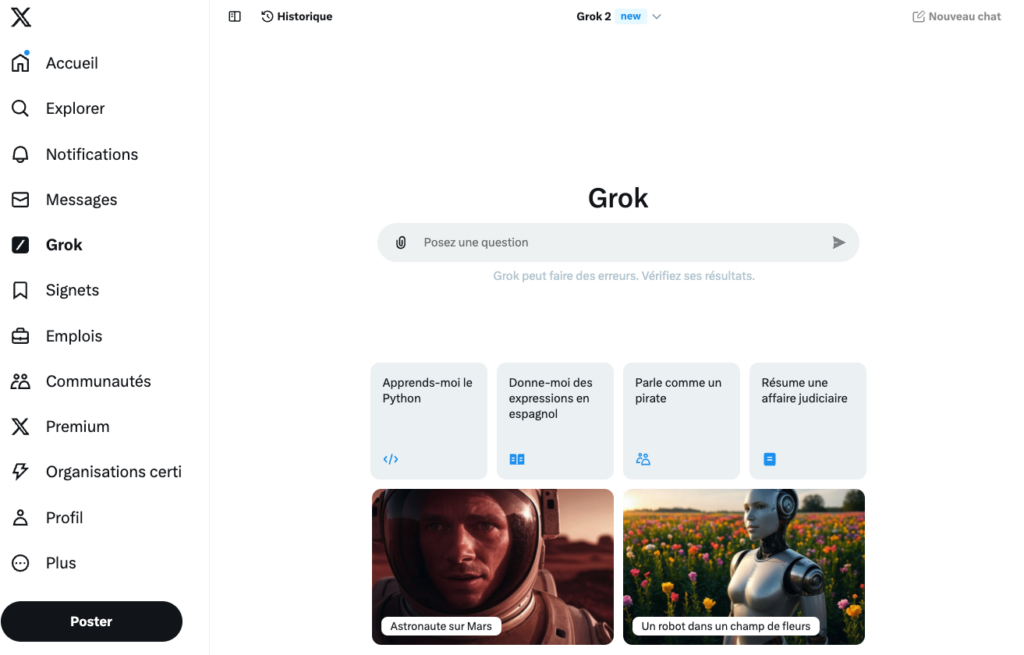
Task: Open the Explorer search icon
Action: (x=20, y=109)
